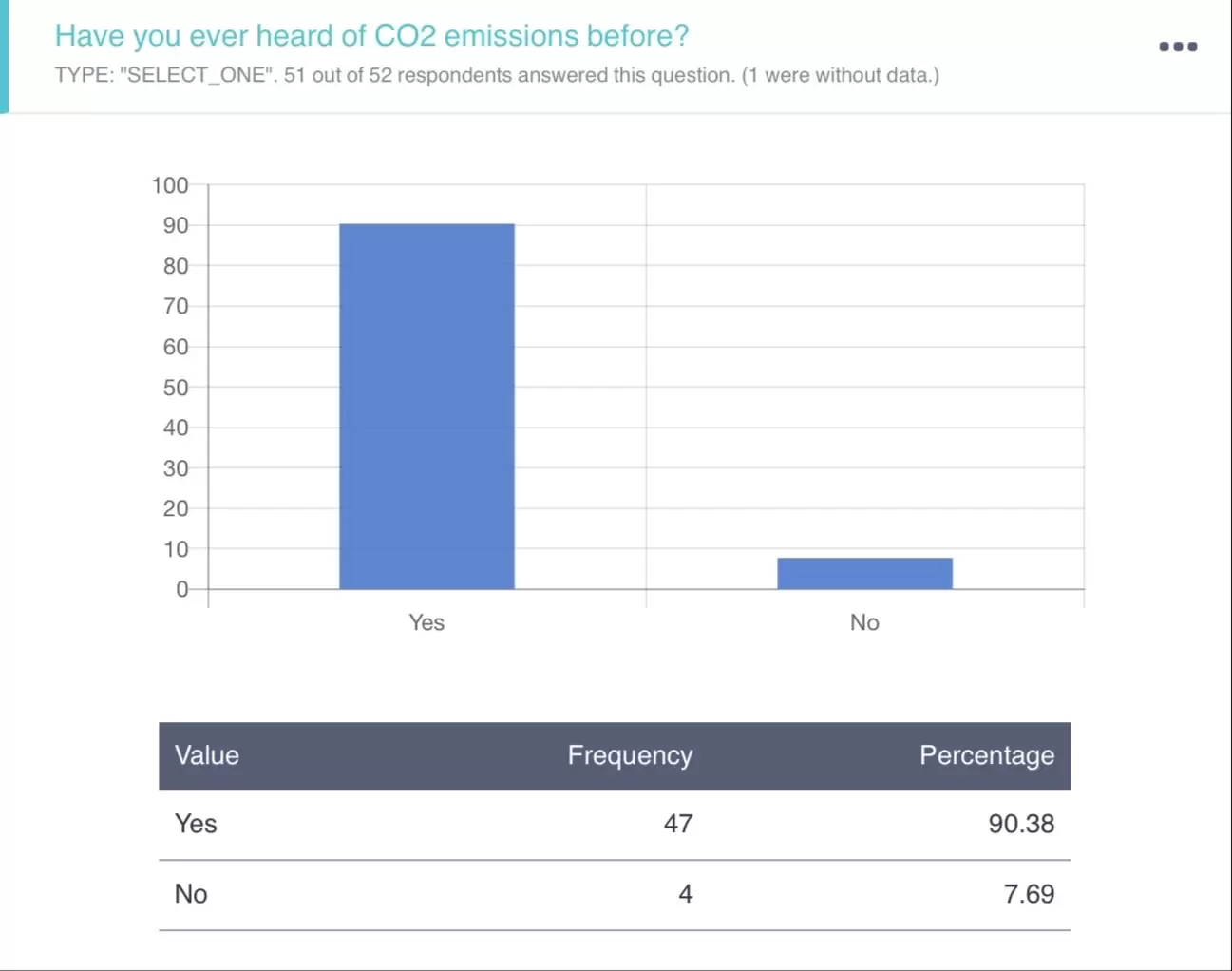Click the percentage value 7.69

1028,894
